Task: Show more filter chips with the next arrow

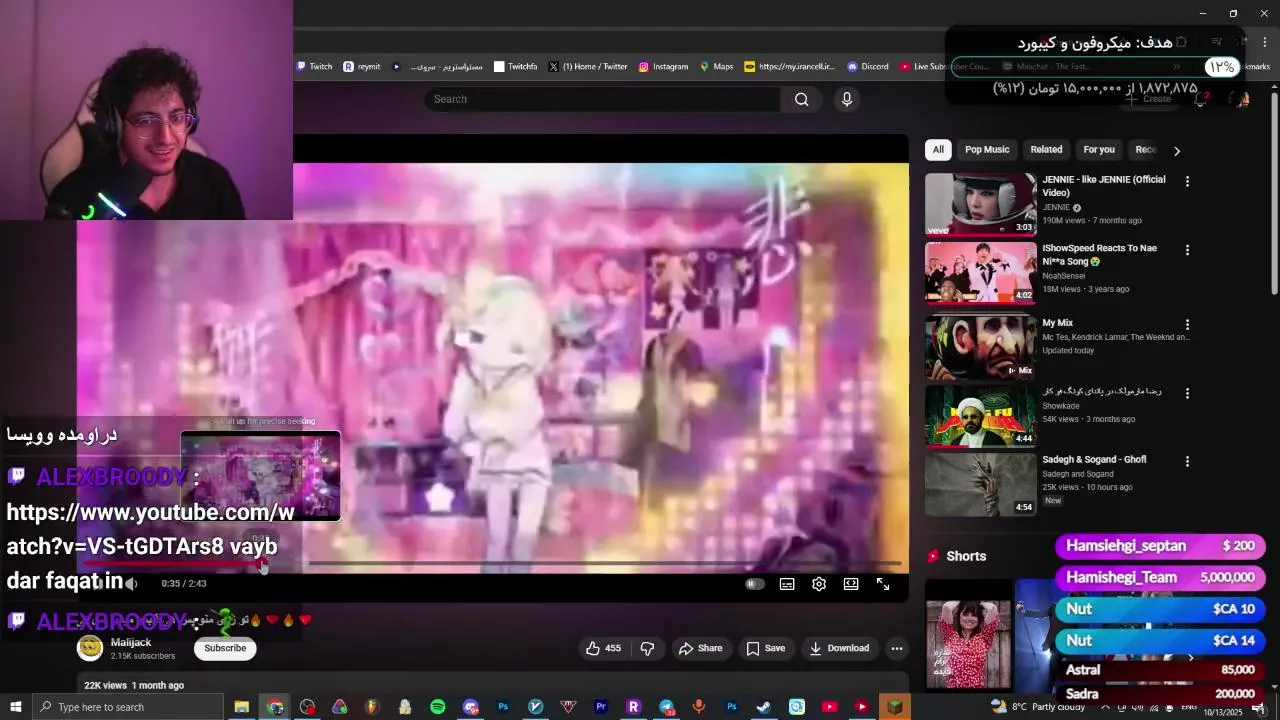Action: tap(1177, 150)
